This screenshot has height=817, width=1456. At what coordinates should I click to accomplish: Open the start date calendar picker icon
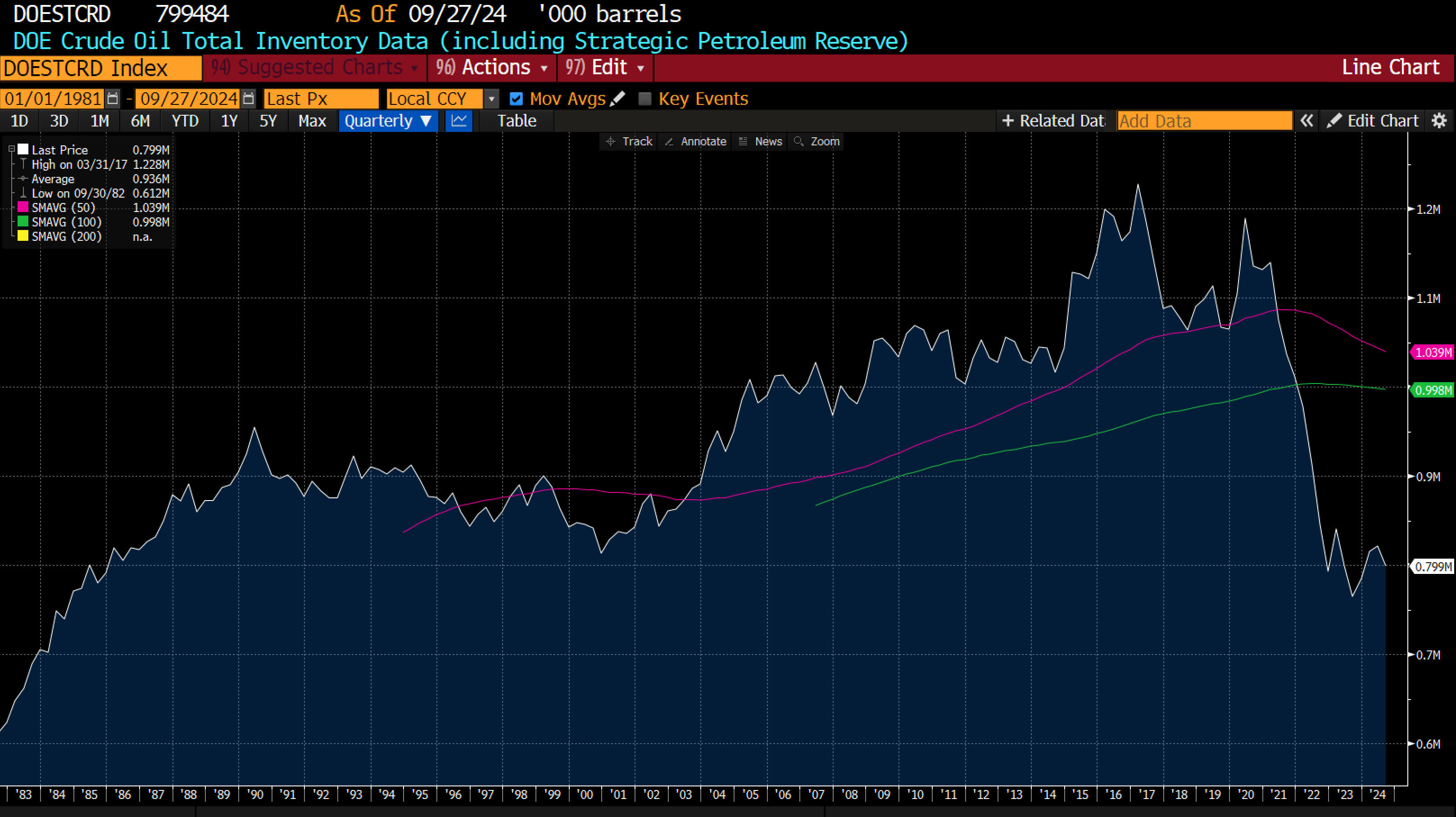pyautogui.click(x=113, y=98)
